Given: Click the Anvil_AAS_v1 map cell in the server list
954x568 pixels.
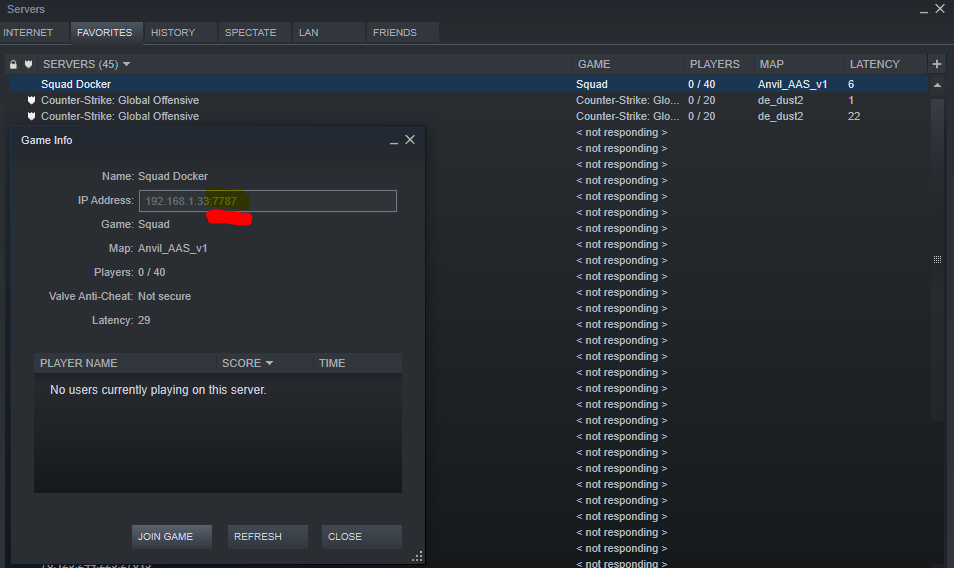Looking at the screenshot, I should 792,85.
